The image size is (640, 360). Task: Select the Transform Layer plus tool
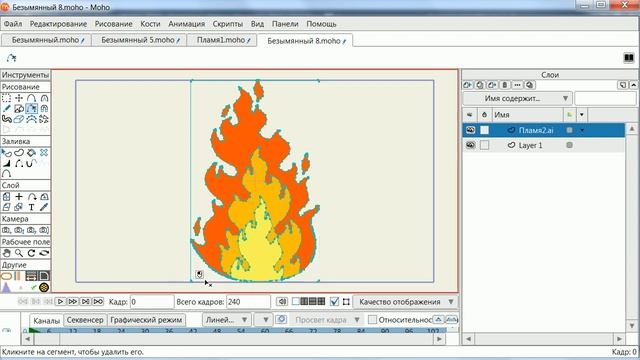19,197
